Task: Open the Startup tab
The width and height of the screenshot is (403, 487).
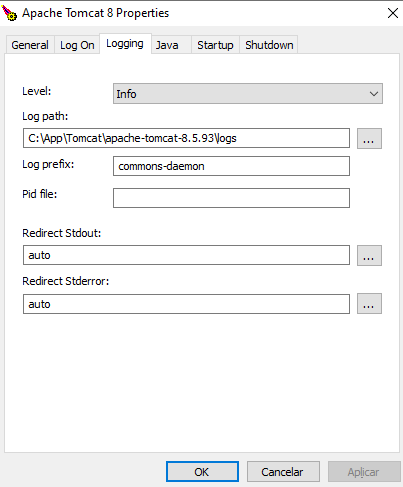Action: 215,45
